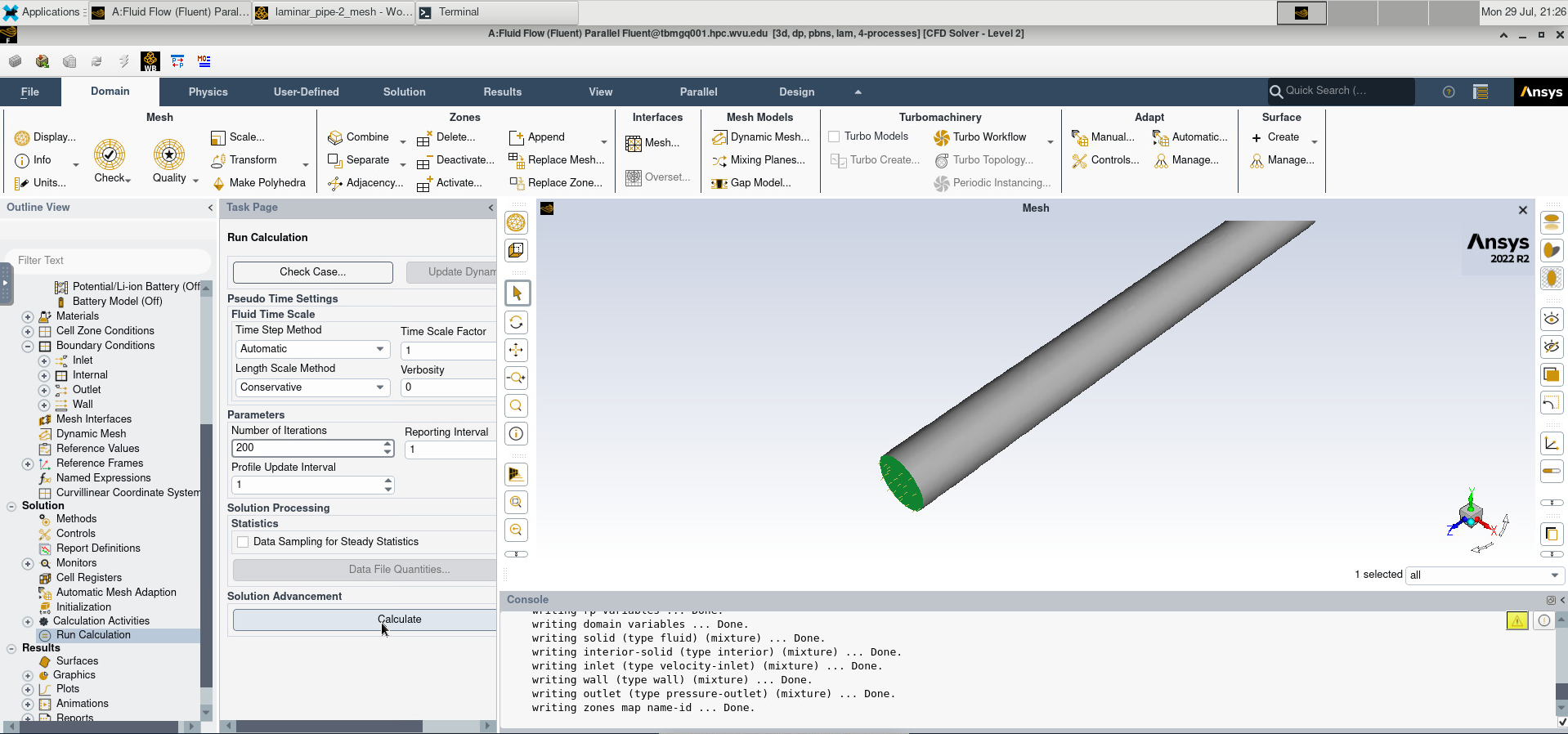
Task: Click the mesh Quality icon
Action: (x=169, y=154)
